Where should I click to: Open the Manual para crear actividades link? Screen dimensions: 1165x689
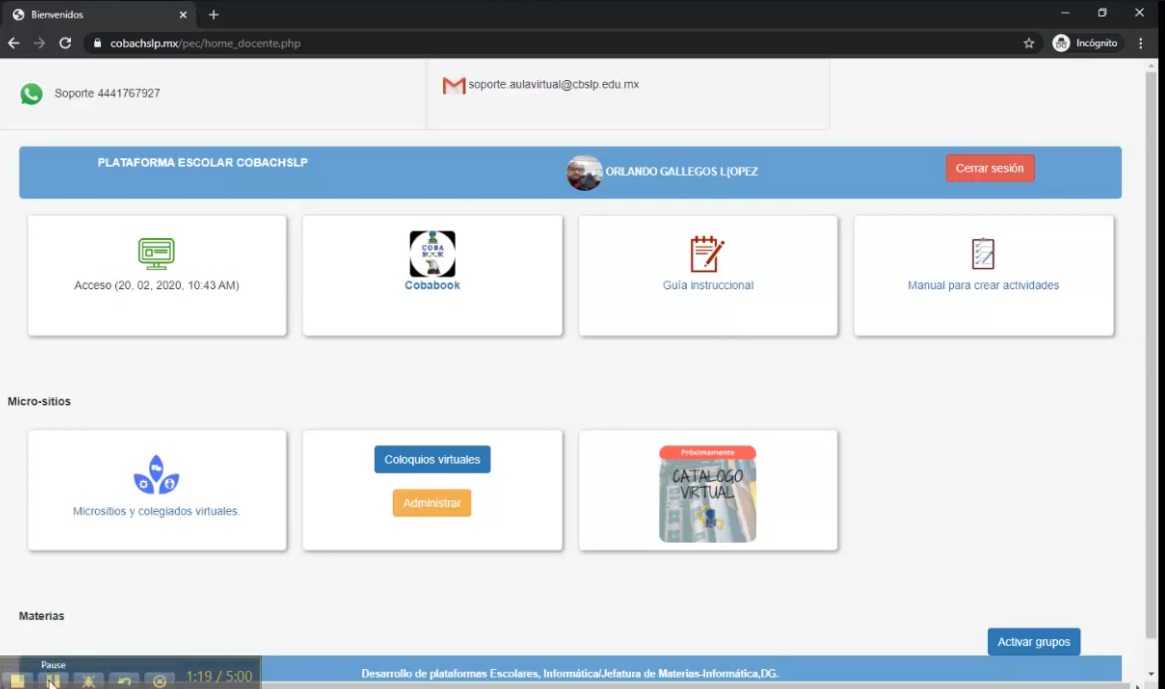pyautogui.click(x=983, y=286)
